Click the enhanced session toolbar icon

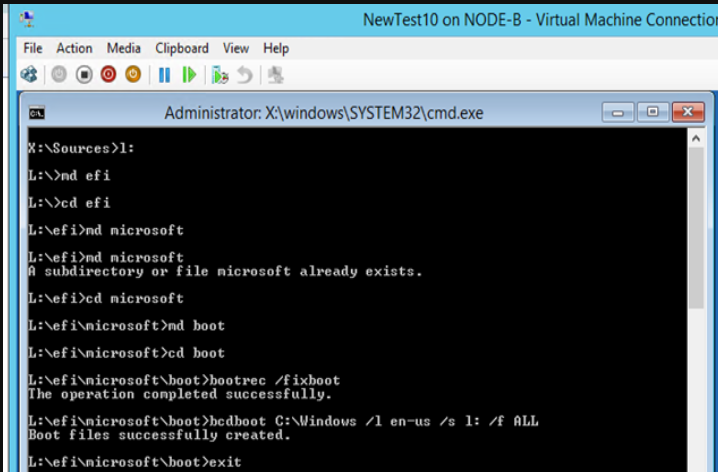(x=276, y=75)
